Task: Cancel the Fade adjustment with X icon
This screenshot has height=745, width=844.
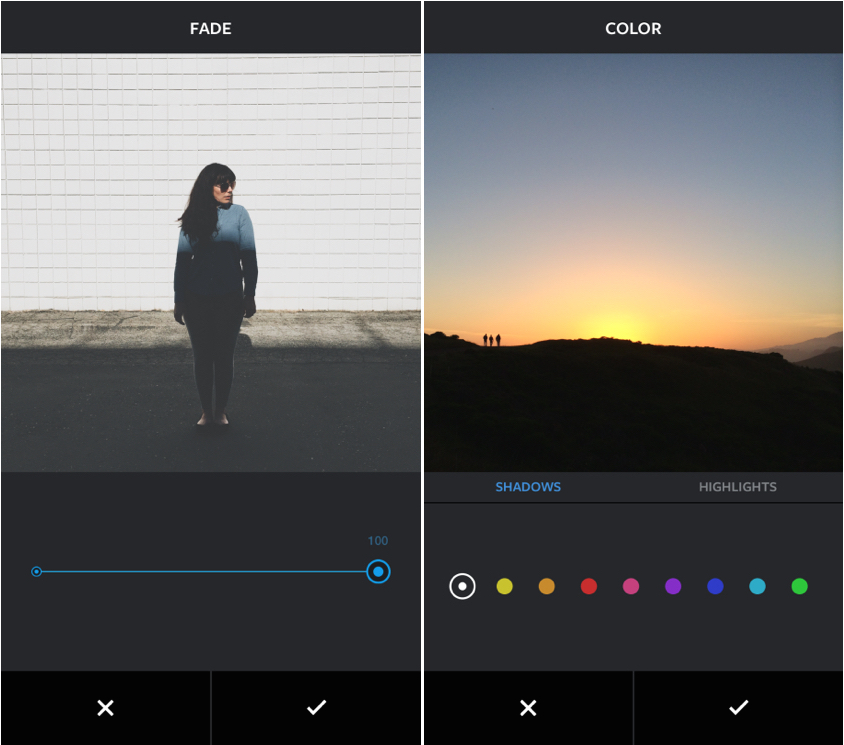Action: tap(105, 708)
